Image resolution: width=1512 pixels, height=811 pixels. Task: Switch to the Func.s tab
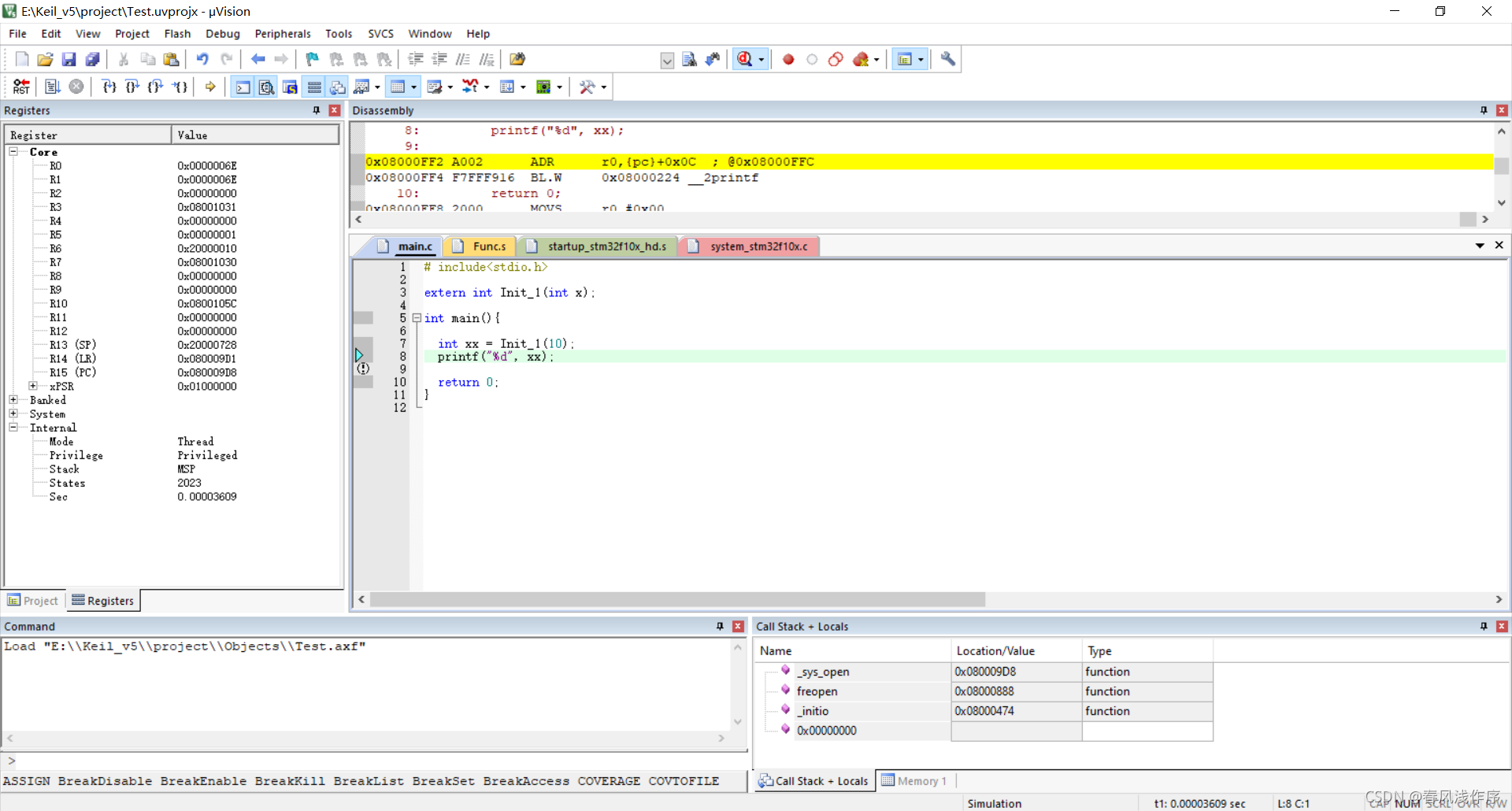(480, 246)
